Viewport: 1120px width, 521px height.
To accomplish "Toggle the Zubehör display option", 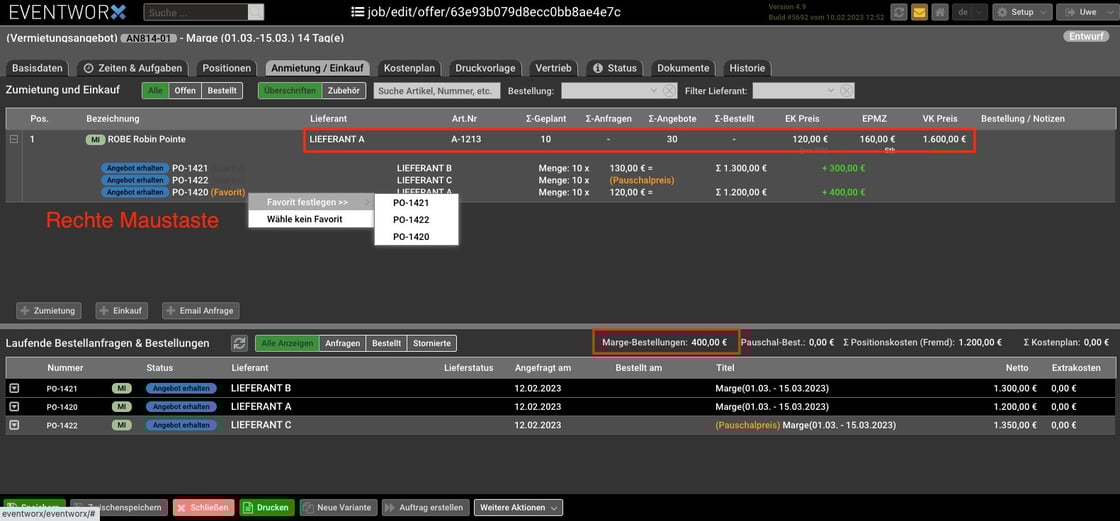I will (x=344, y=90).
